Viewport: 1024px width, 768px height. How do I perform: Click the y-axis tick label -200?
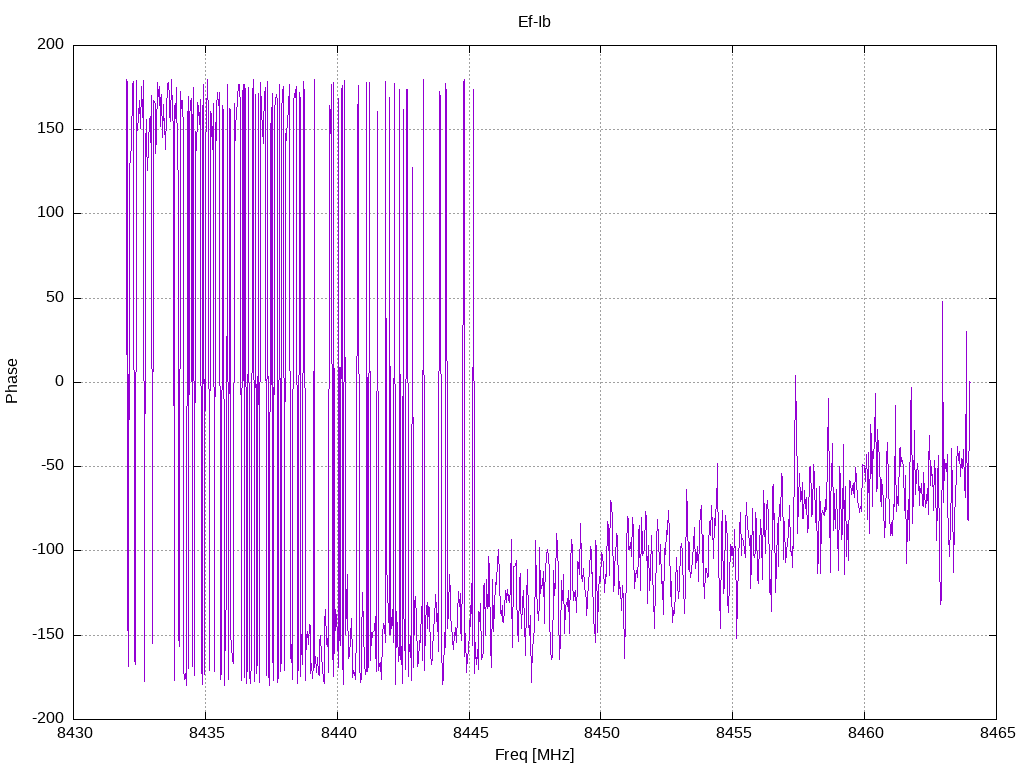coord(48,718)
